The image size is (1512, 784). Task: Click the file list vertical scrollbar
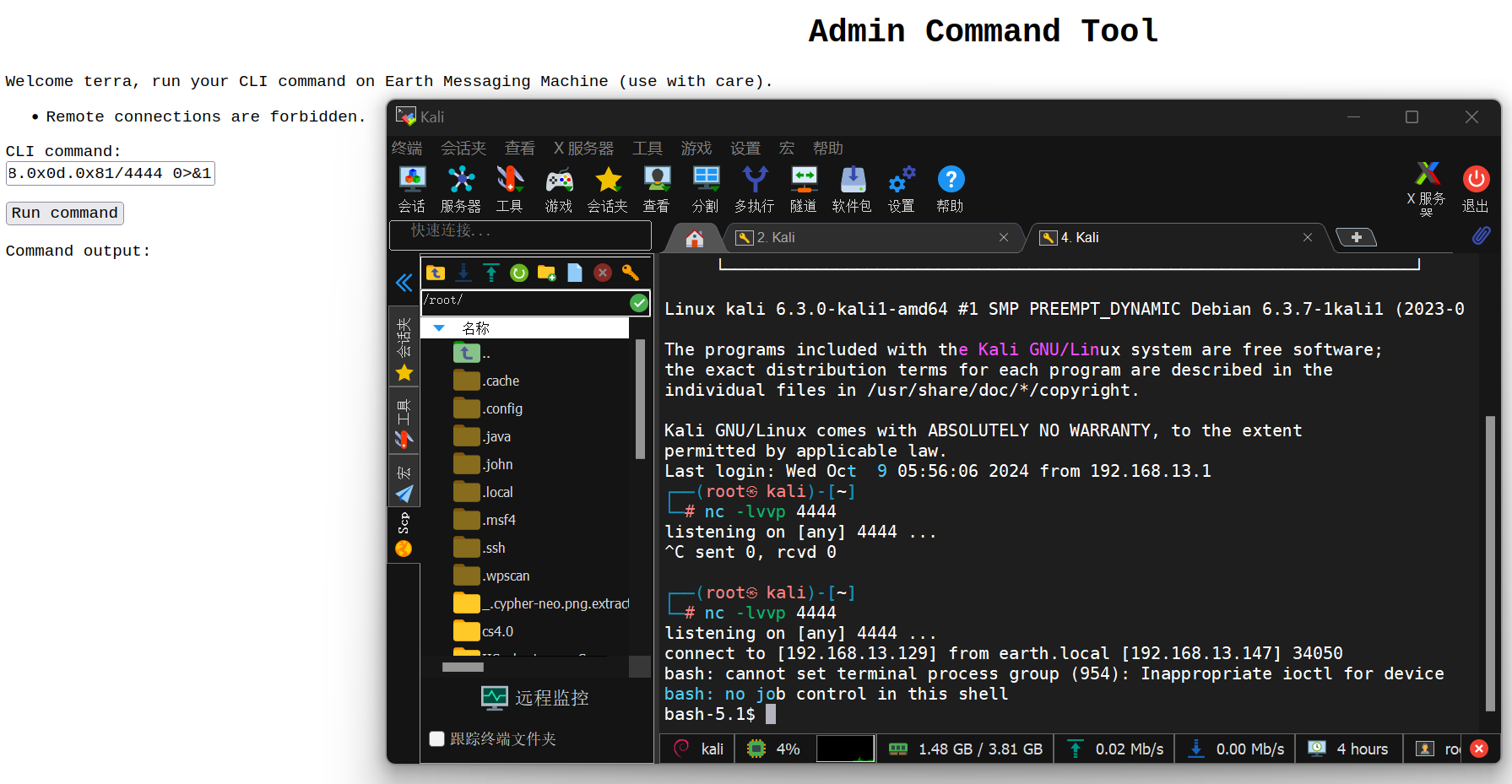640,398
